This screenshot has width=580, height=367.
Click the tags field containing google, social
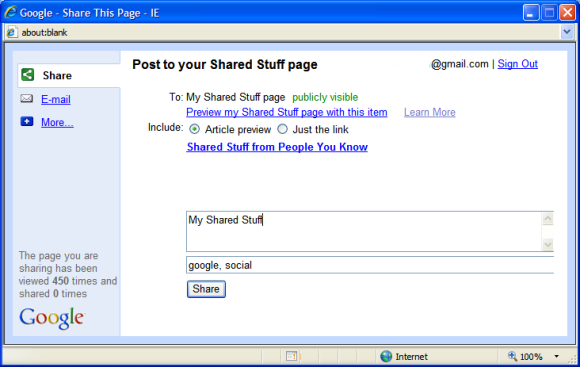click(370, 265)
